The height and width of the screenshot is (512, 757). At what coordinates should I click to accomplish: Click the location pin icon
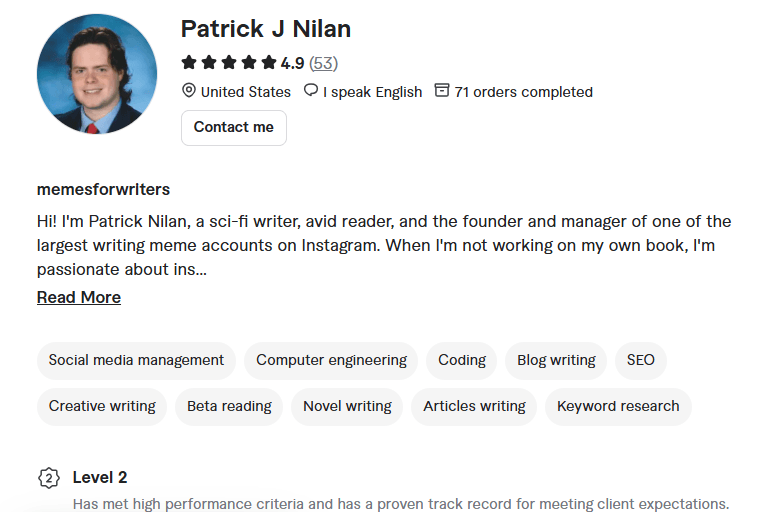point(188,91)
